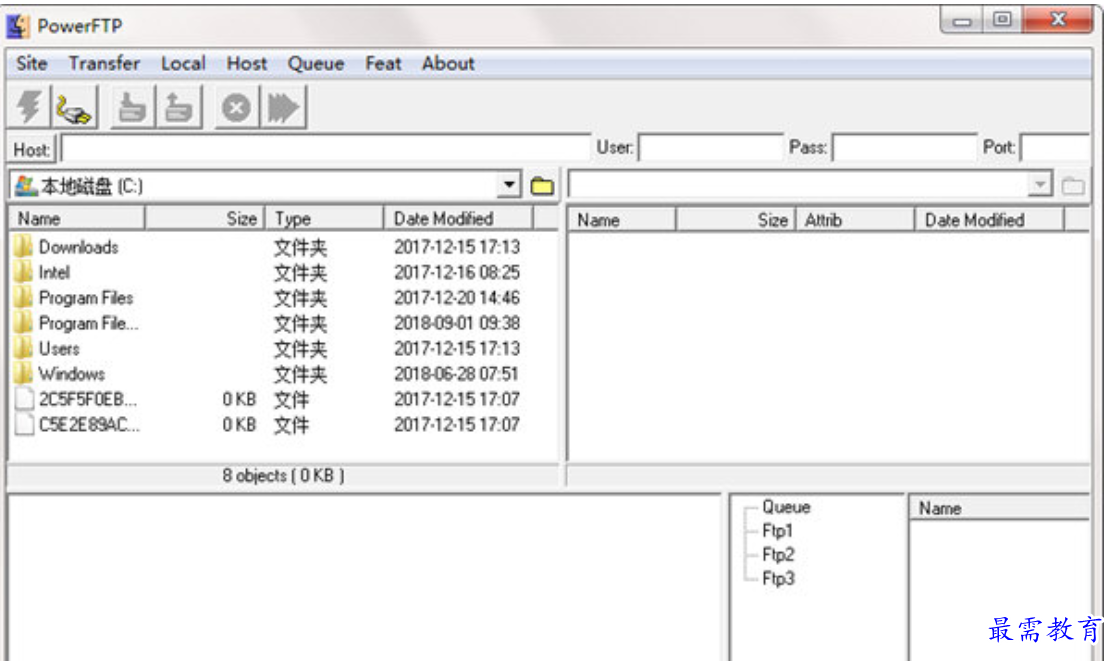The image size is (1110, 661).
Task: Click the 8 objects status bar text
Action: point(283,476)
